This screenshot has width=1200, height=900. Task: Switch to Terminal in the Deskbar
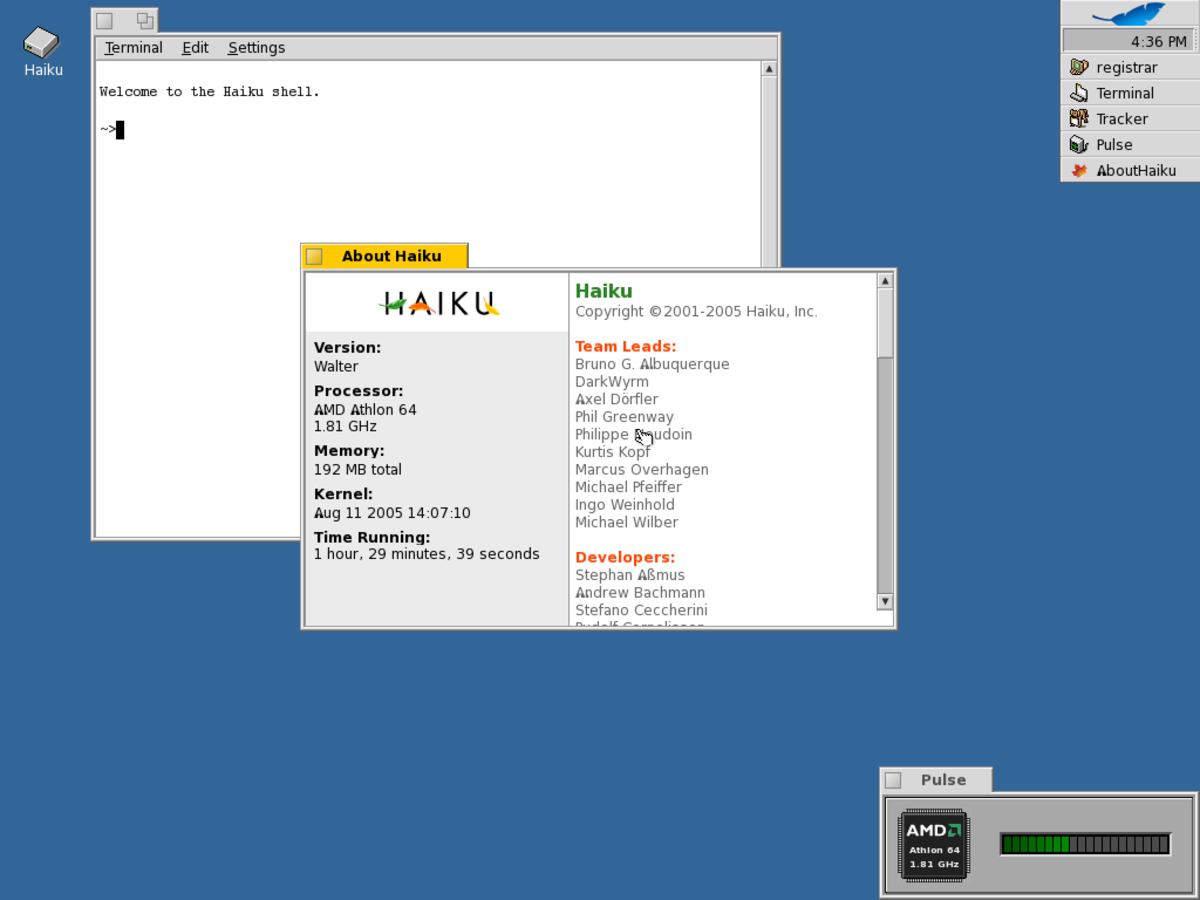click(x=1129, y=93)
